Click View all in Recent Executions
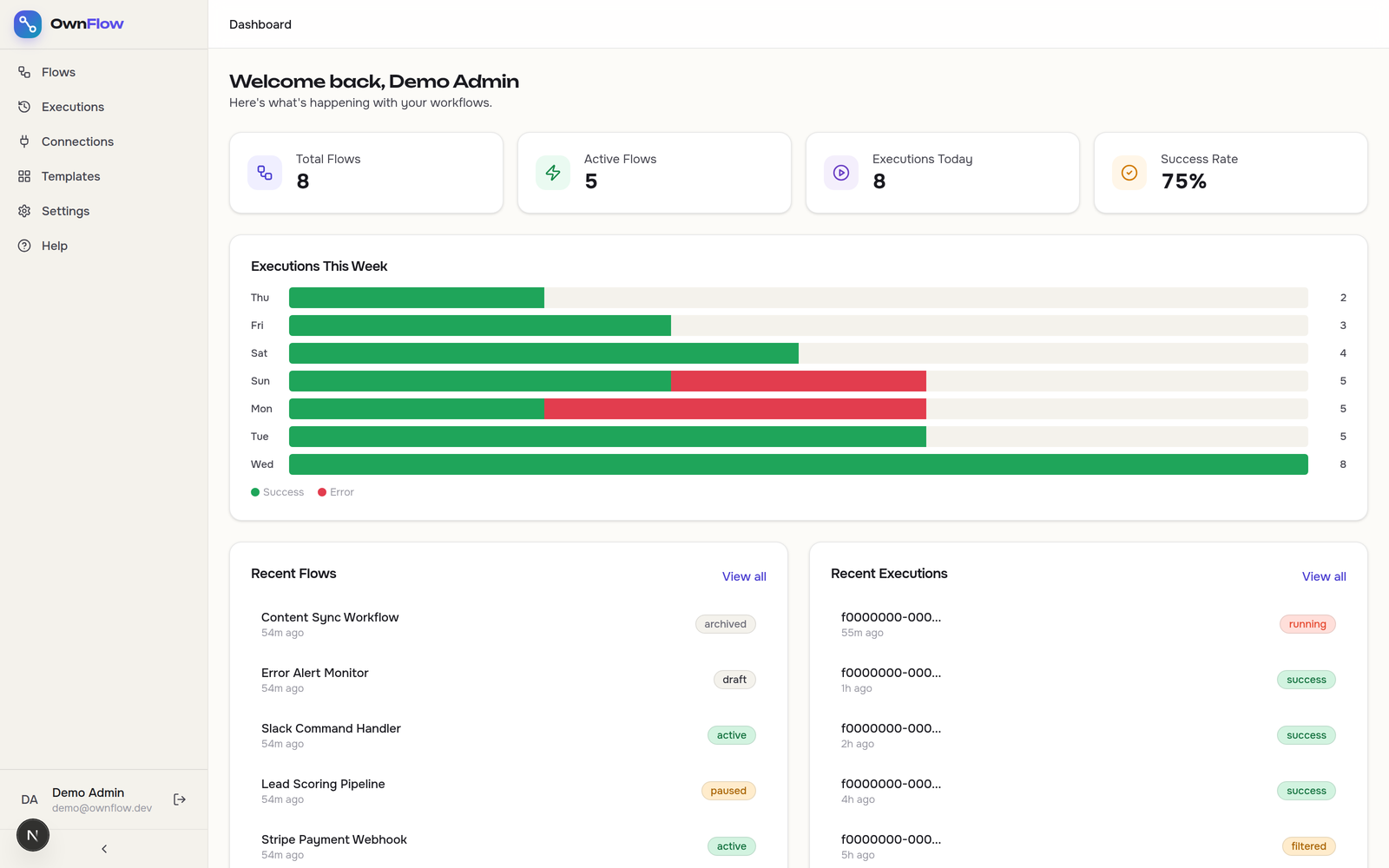This screenshot has width=1389, height=868. [1324, 576]
